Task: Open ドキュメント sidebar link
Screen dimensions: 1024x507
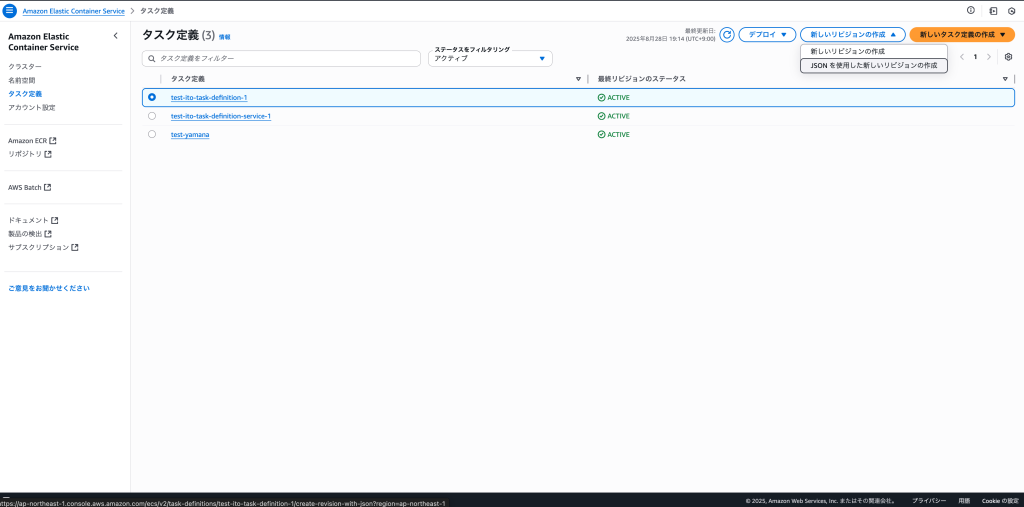Action: point(28,220)
